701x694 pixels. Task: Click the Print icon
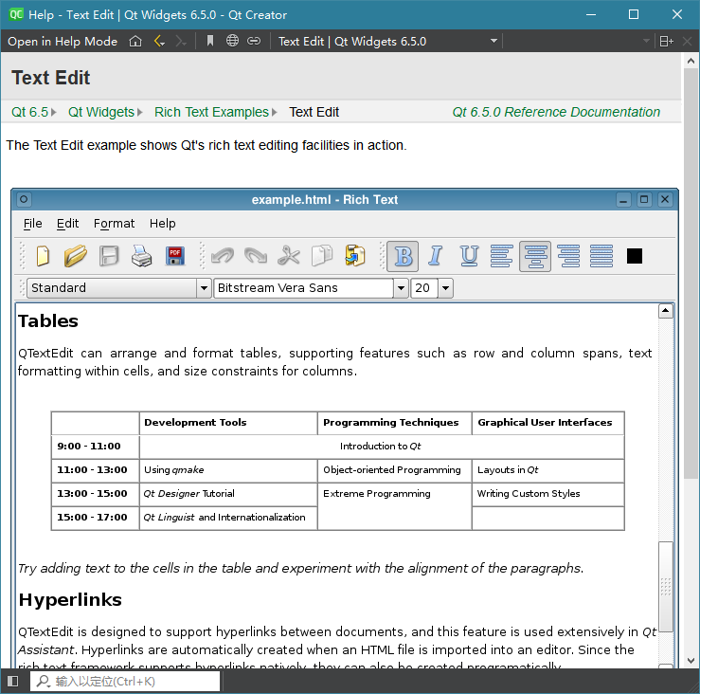pyautogui.click(x=142, y=256)
